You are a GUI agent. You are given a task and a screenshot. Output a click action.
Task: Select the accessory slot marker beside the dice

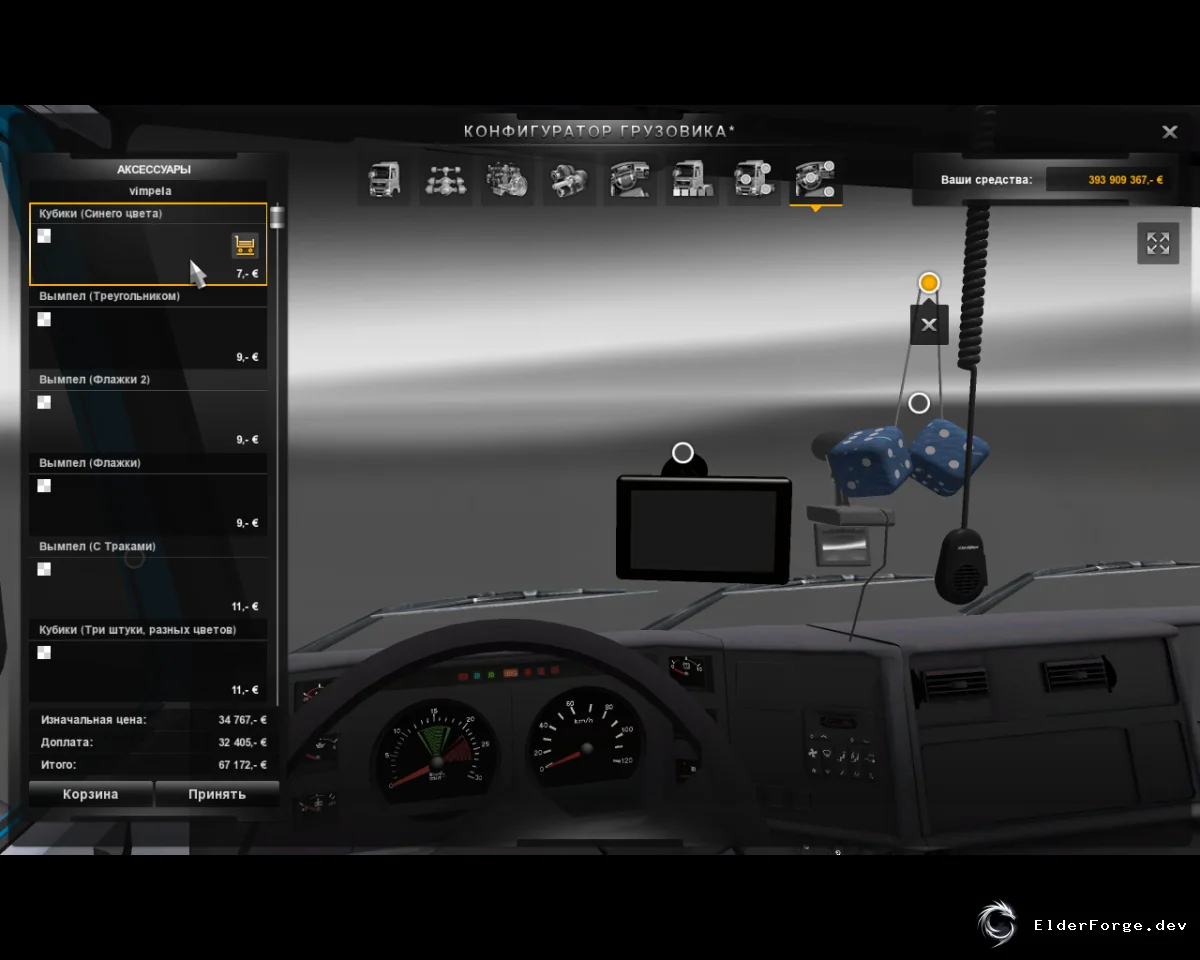click(919, 403)
